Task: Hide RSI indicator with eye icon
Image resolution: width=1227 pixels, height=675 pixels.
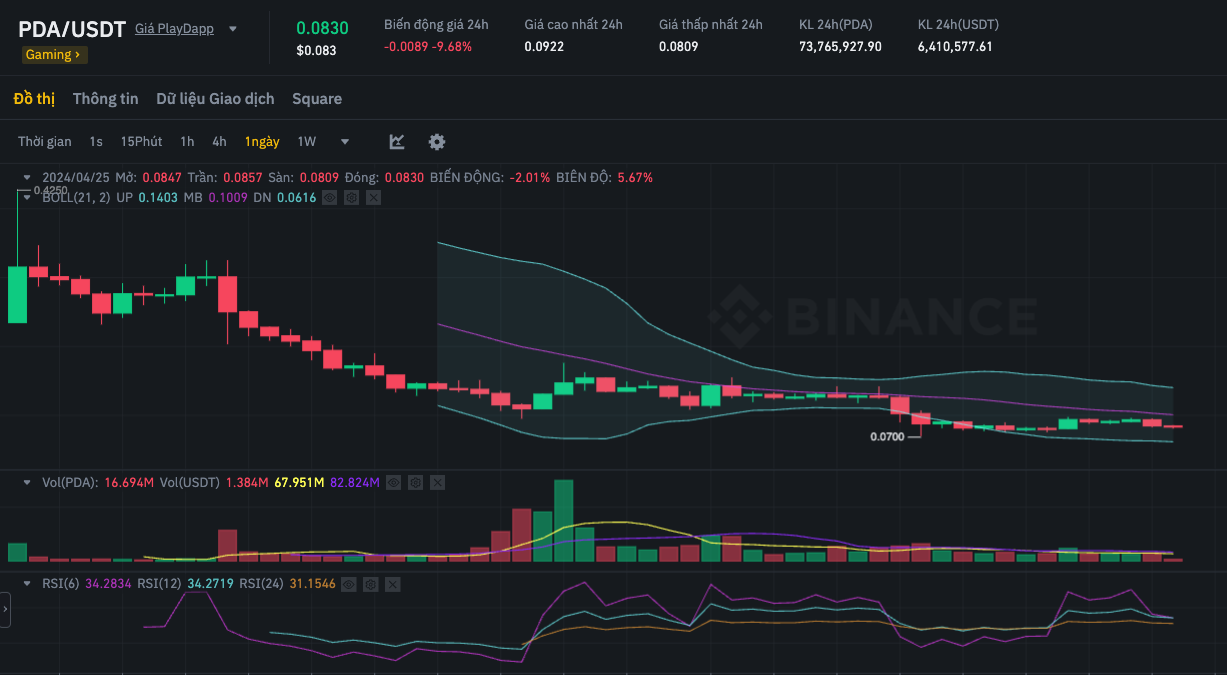Action: point(349,584)
